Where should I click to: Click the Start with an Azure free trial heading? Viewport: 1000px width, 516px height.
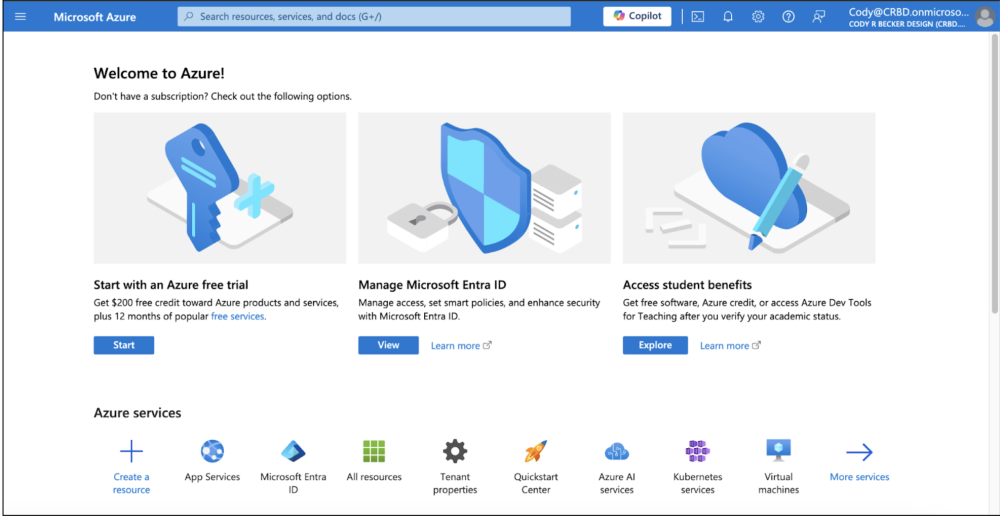click(171, 284)
